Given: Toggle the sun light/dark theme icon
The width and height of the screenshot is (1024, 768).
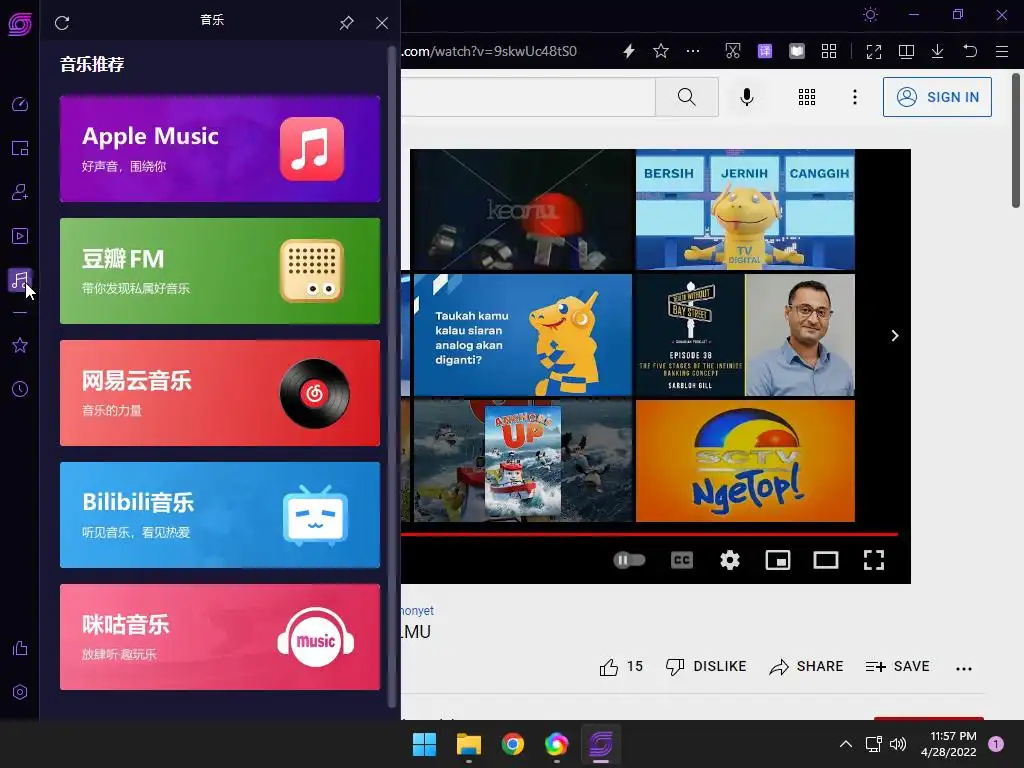Looking at the screenshot, I should (870, 14).
